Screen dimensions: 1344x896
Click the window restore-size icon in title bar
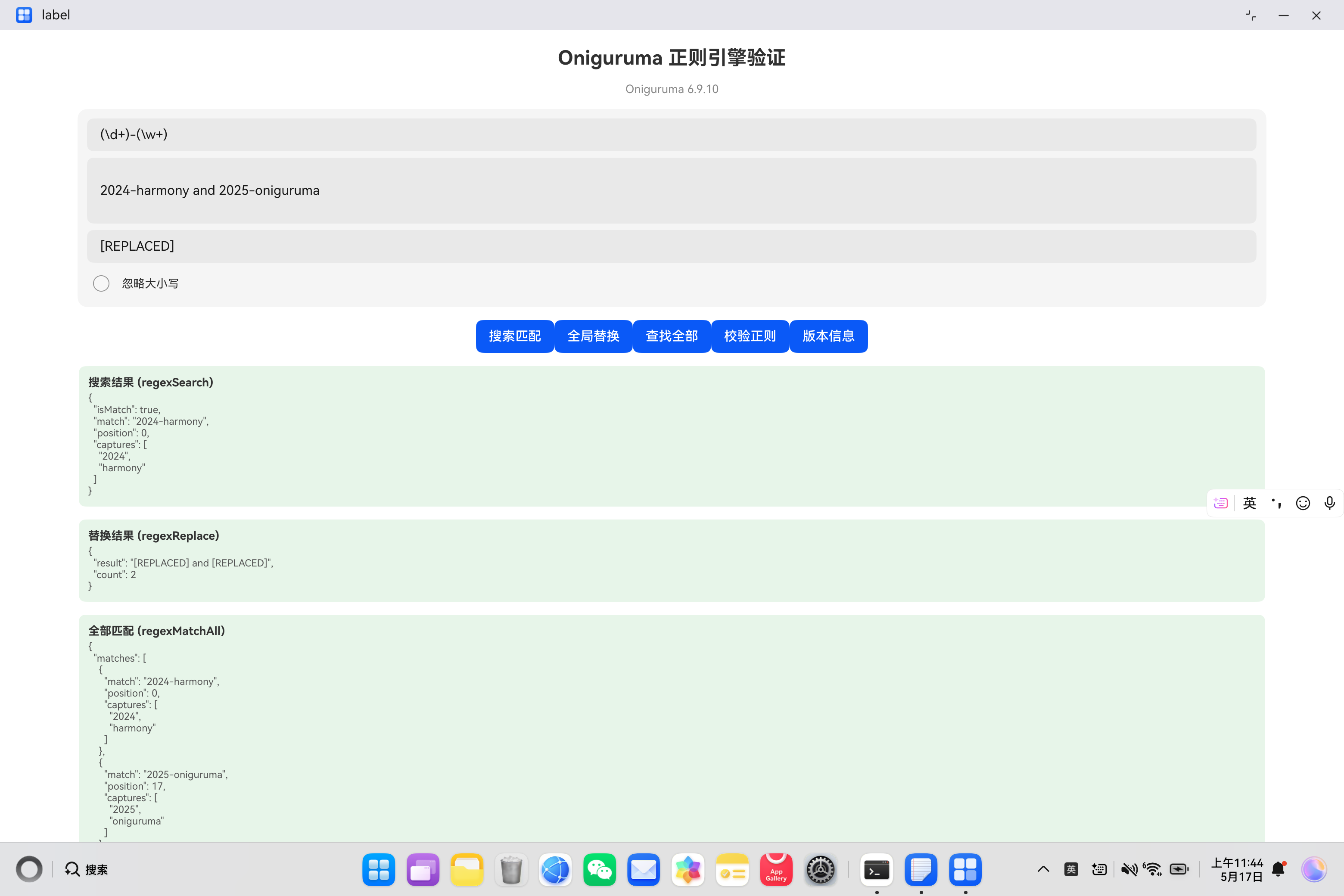1251,16
